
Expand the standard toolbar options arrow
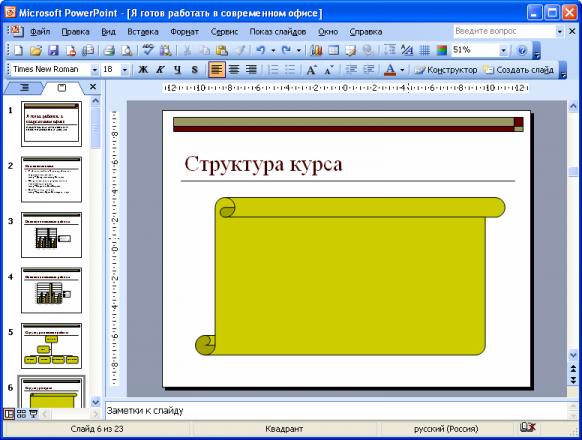pos(537,51)
